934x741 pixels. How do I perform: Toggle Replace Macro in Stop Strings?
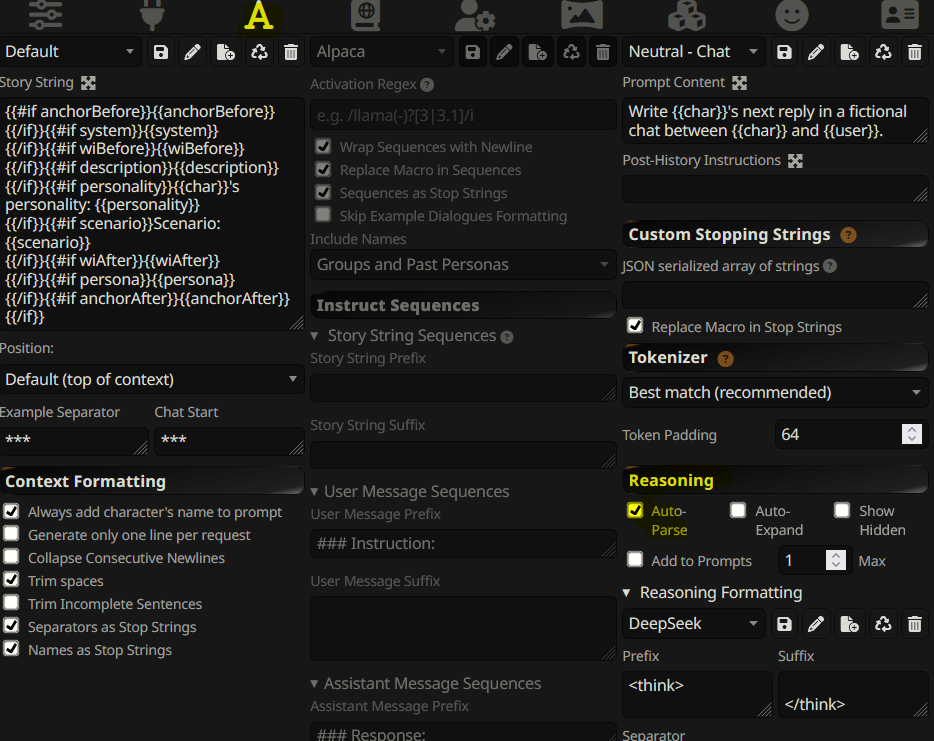point(635,325)
